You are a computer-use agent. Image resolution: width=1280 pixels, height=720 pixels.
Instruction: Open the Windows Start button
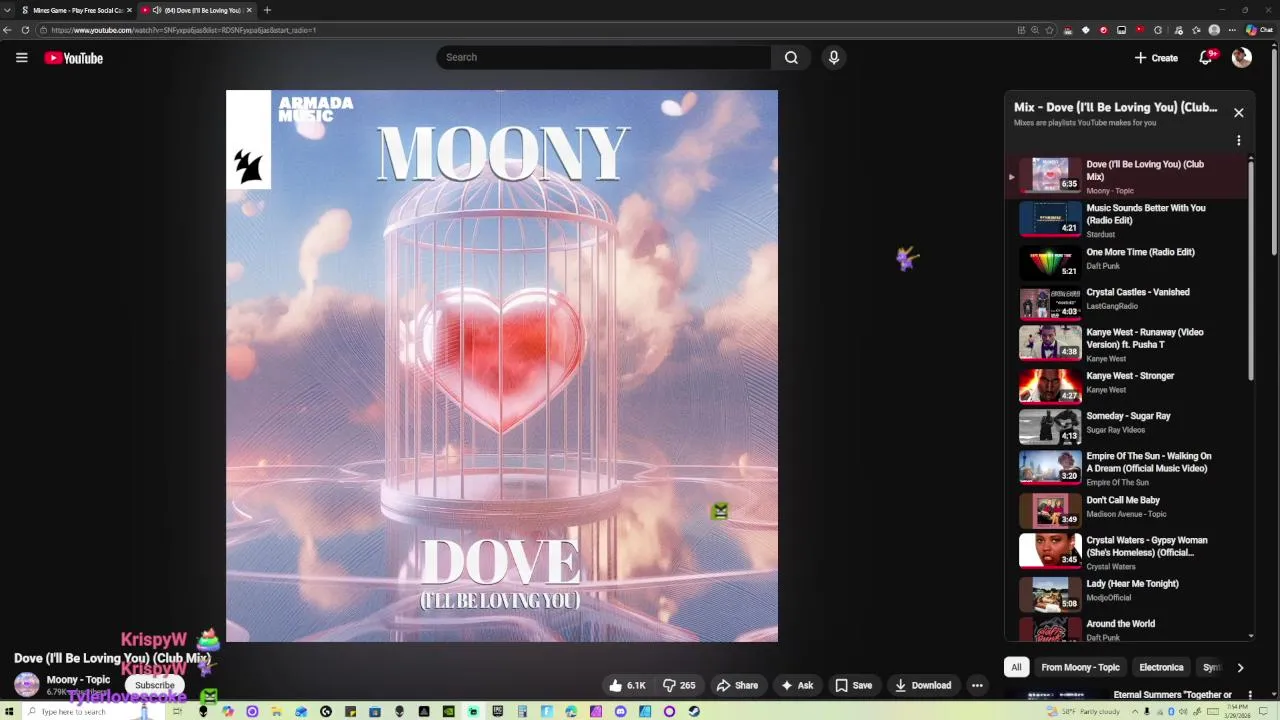click(x=10, y=711)
